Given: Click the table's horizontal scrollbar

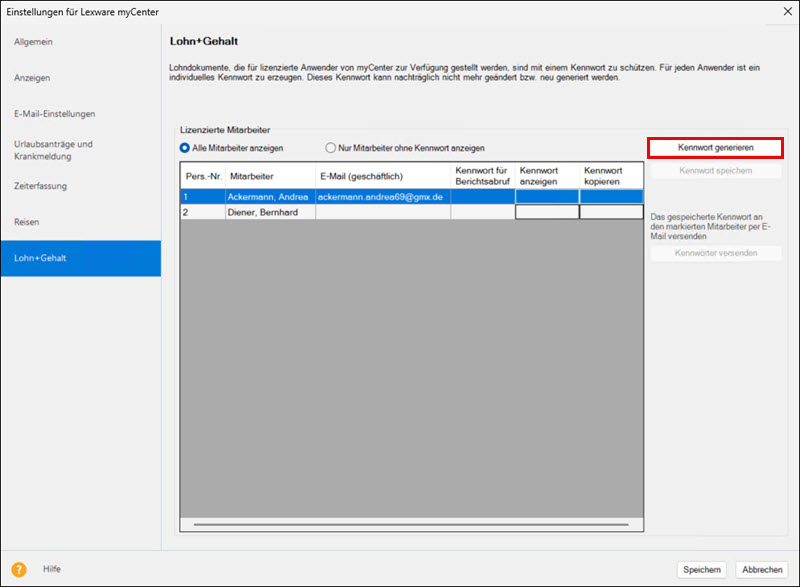Looking at the screenshot, I should pyautogui.click(x=411, y=524).
